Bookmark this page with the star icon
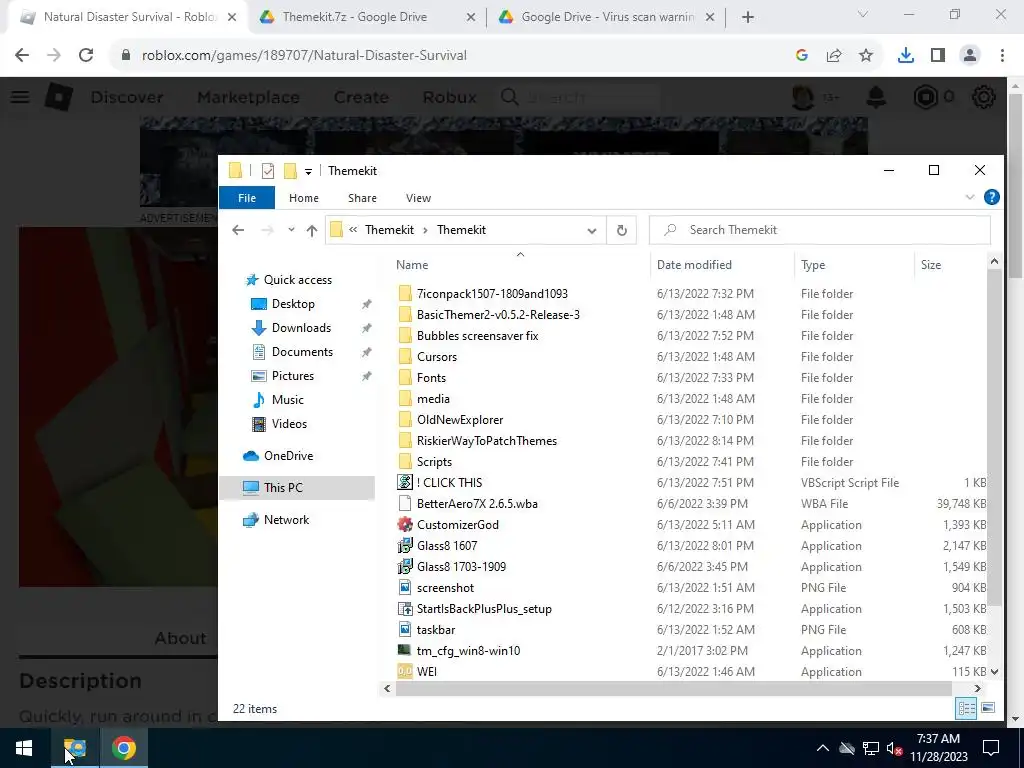 coord(866,56)
